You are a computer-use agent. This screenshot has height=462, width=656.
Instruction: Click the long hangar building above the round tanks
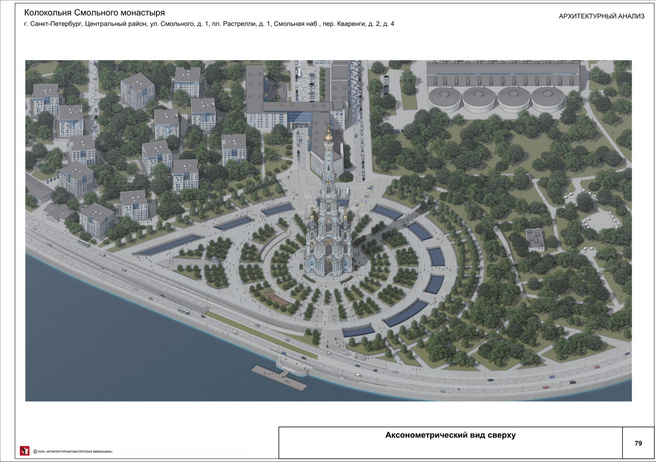[x=502, y=74]
